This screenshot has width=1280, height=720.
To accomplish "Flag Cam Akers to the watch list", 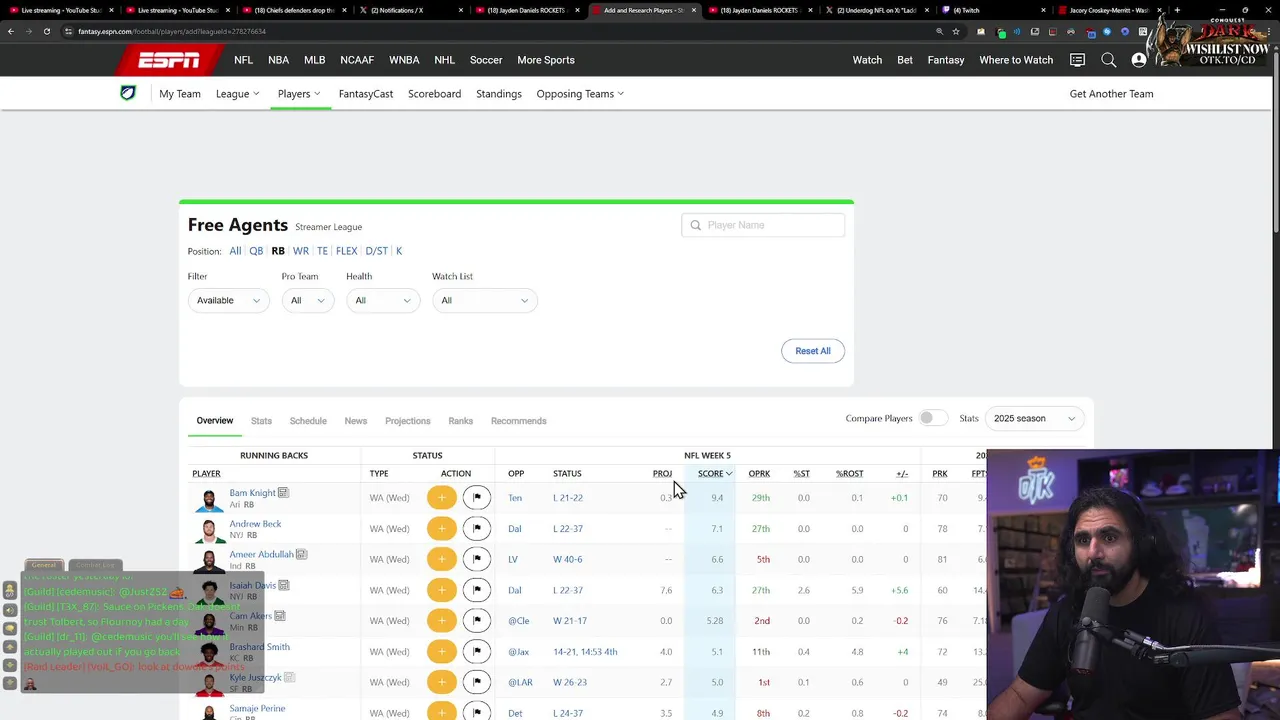I will [477, 621].
